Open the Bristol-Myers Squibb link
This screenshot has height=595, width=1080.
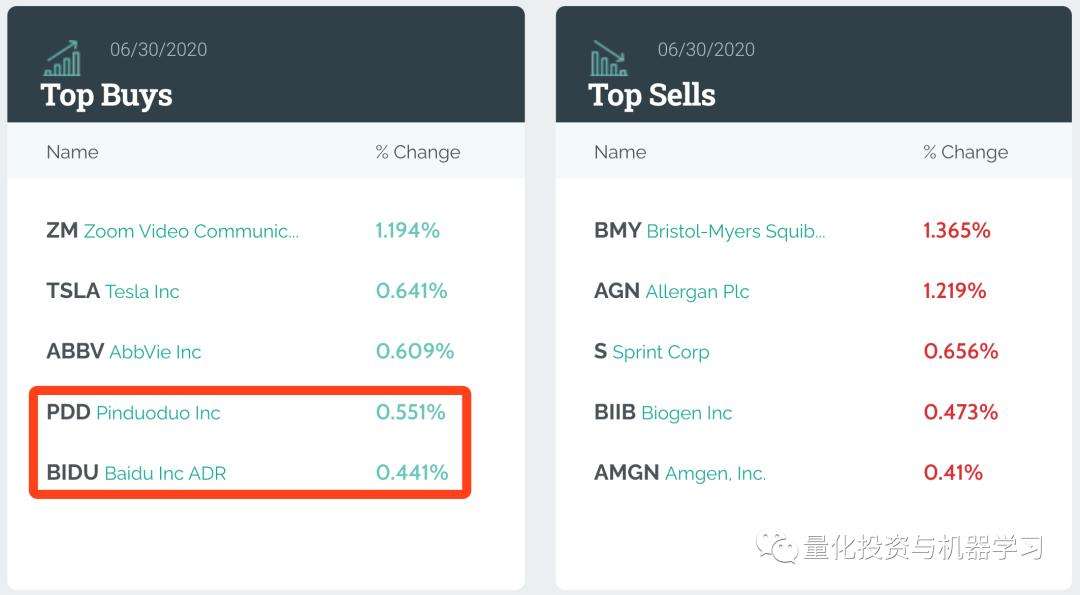coord(735,231)
